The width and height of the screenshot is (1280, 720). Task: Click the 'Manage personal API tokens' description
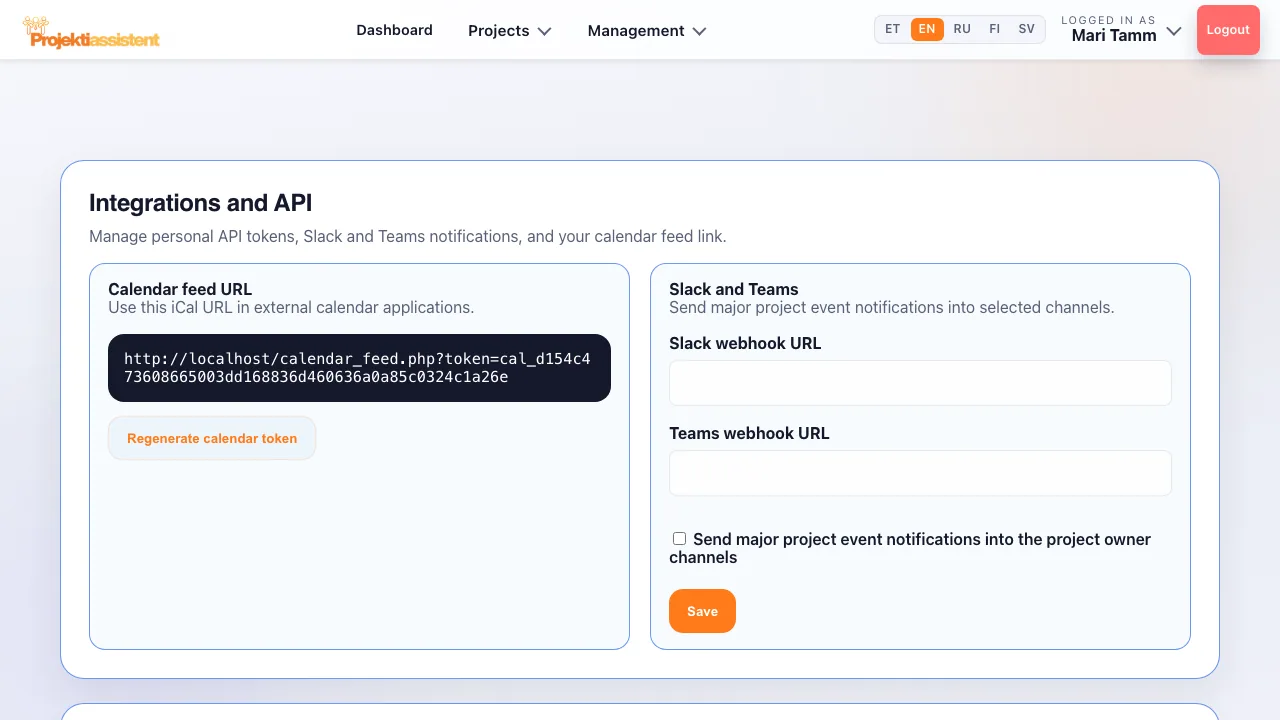[408, 237]
